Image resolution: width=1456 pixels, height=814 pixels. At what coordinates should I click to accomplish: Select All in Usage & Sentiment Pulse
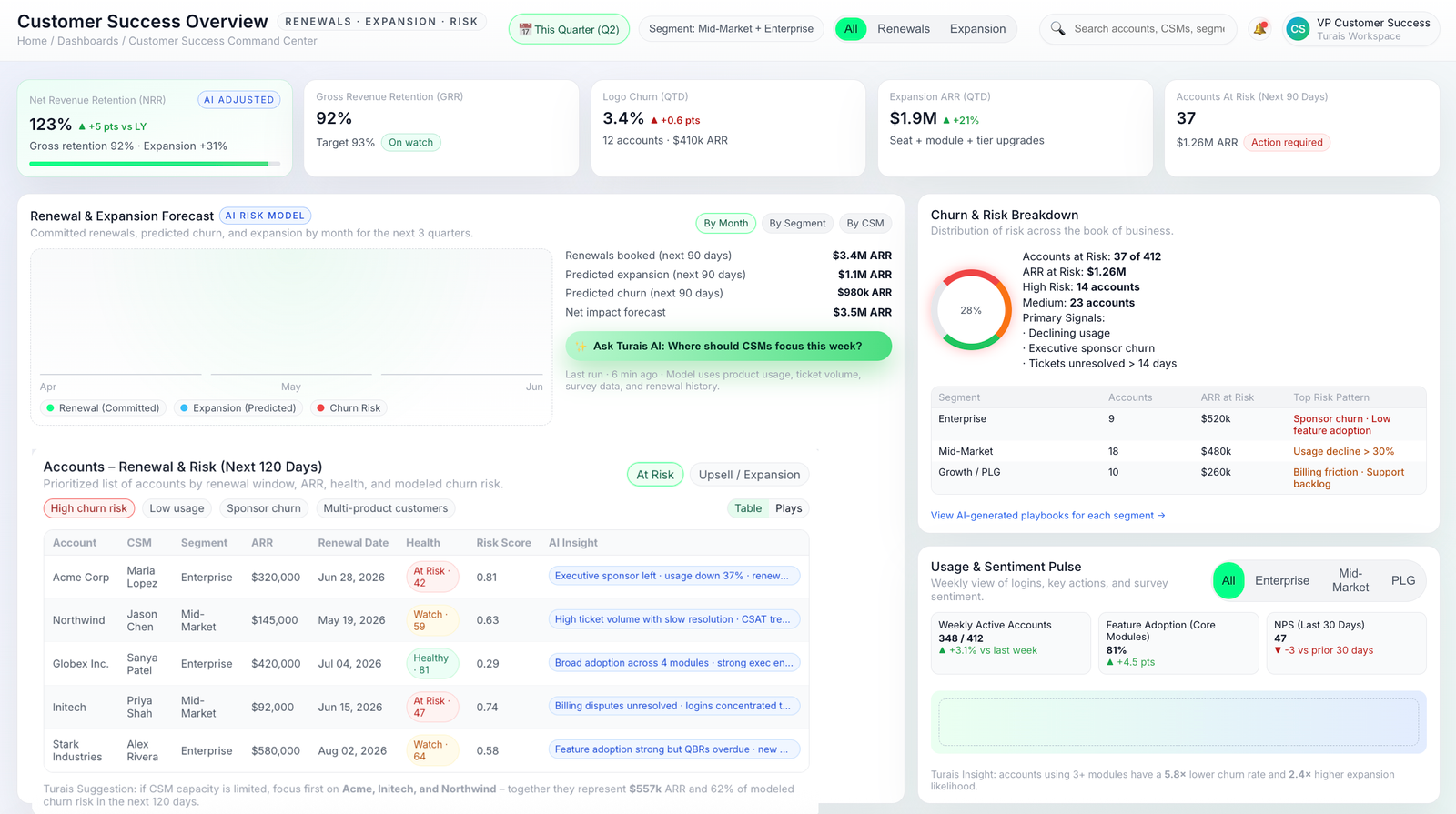coord(1228,580)
